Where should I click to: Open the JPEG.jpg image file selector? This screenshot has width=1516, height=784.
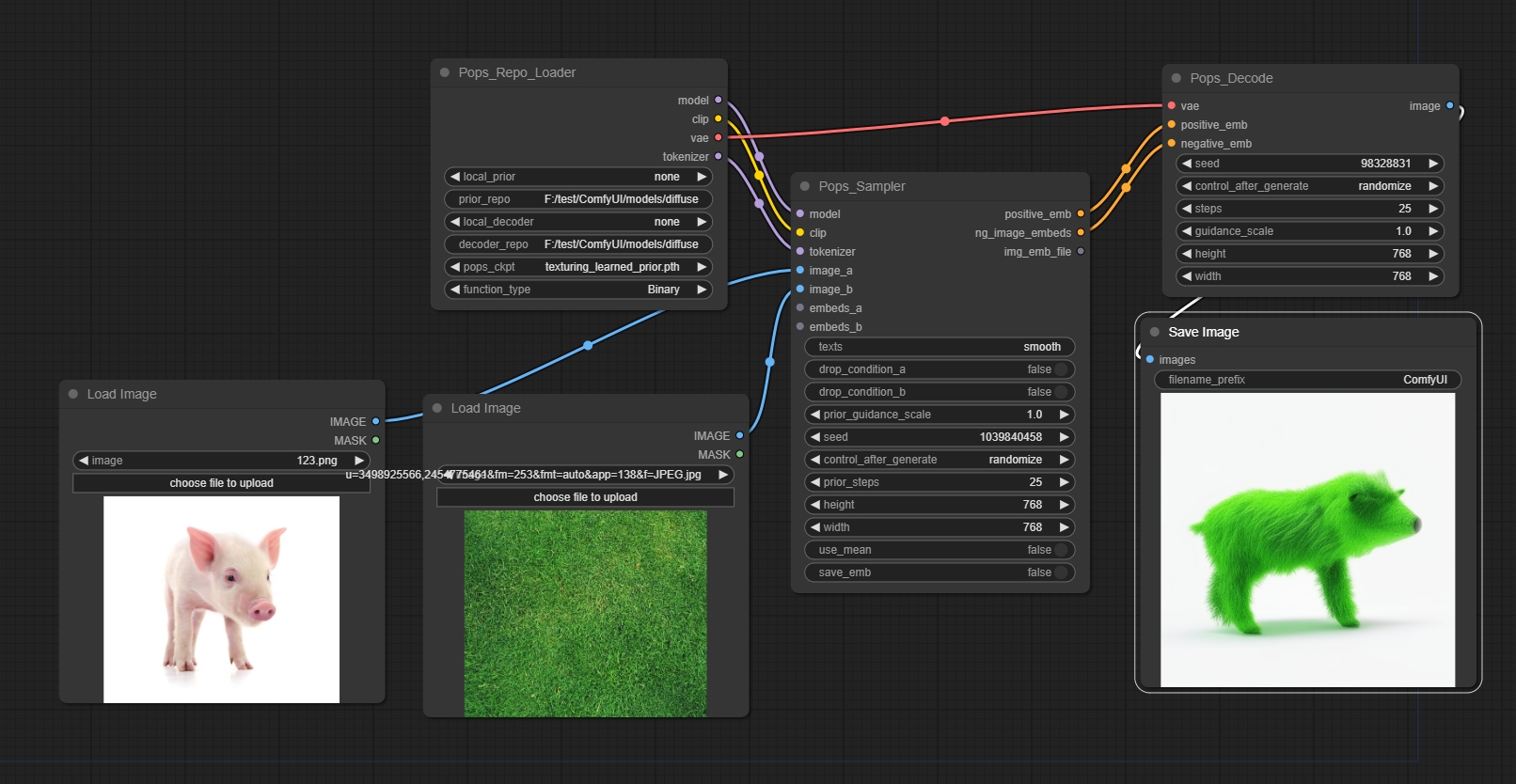click(x=585, y=475)
